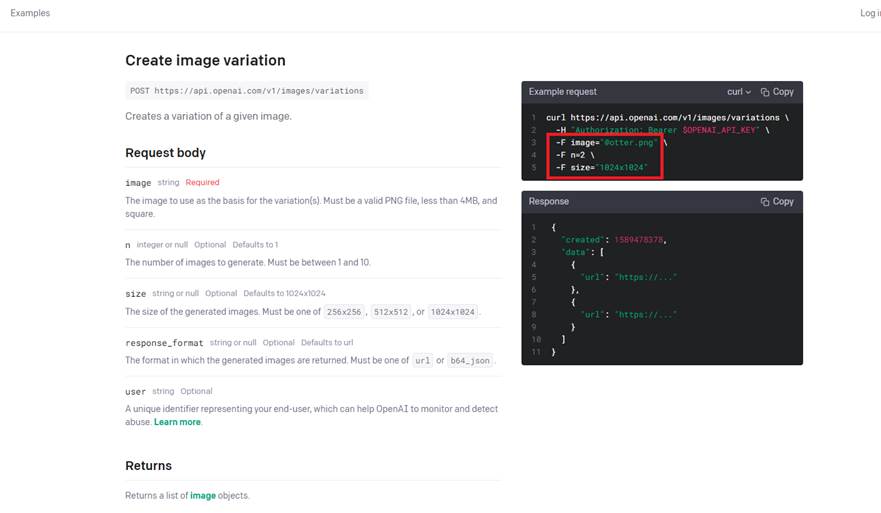Image resolution: width=881 pixels, height=513 pixels.
Task: Click the Create image variation heading
Action: pyautogui.click(x=205, y=60)
